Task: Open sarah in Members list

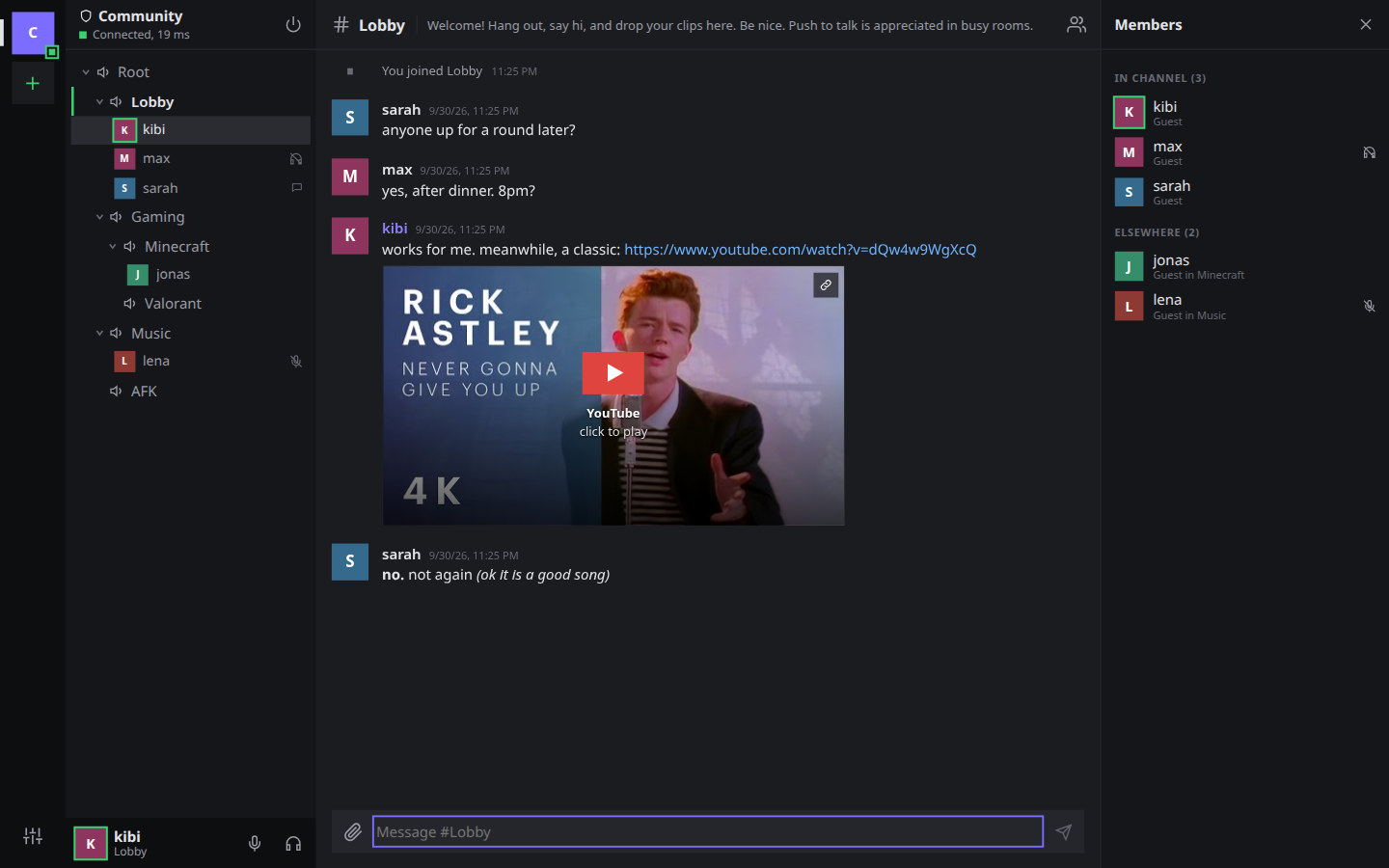Action: coord(1244,192)
